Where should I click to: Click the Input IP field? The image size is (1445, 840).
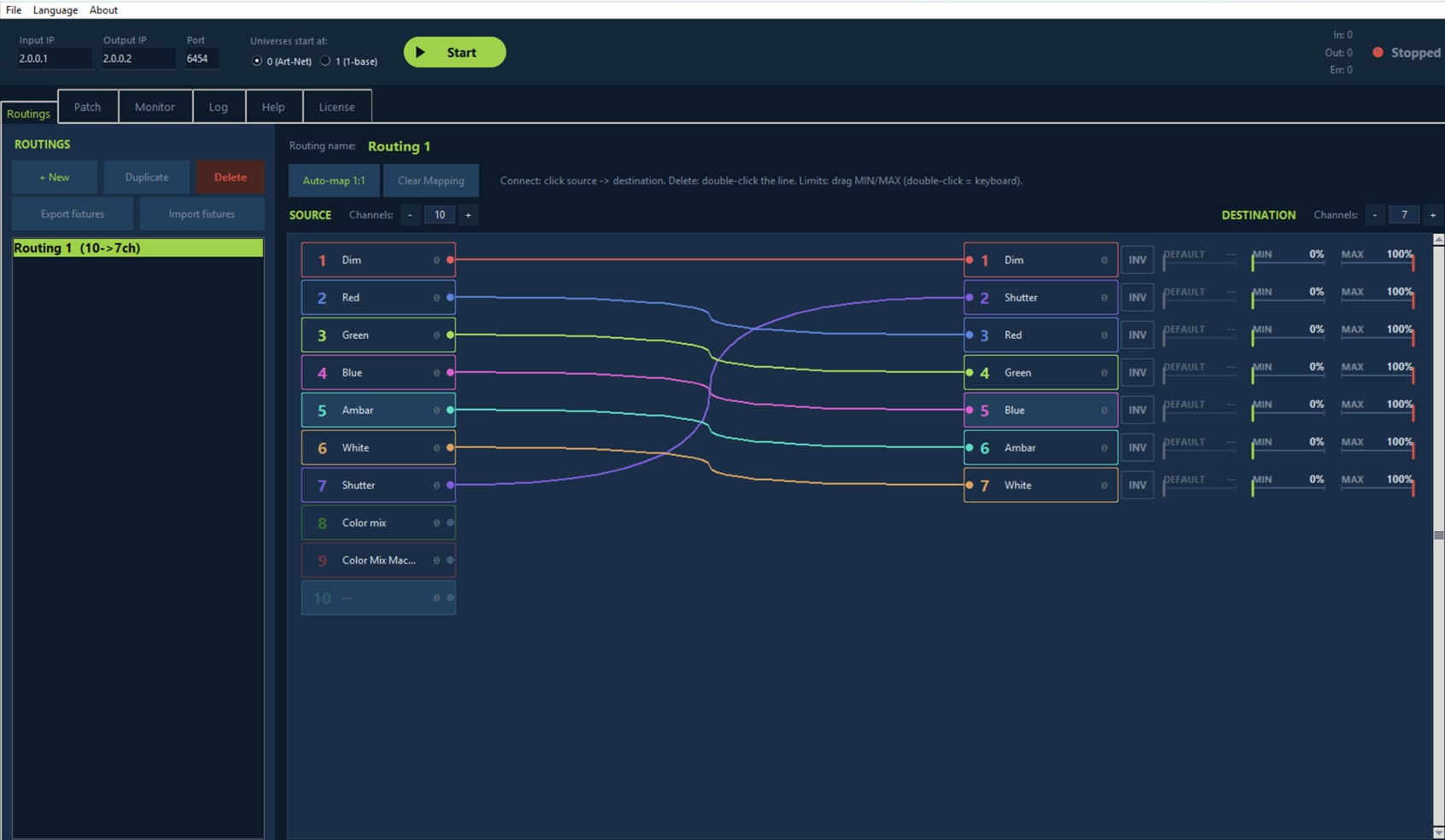point(54,59)
